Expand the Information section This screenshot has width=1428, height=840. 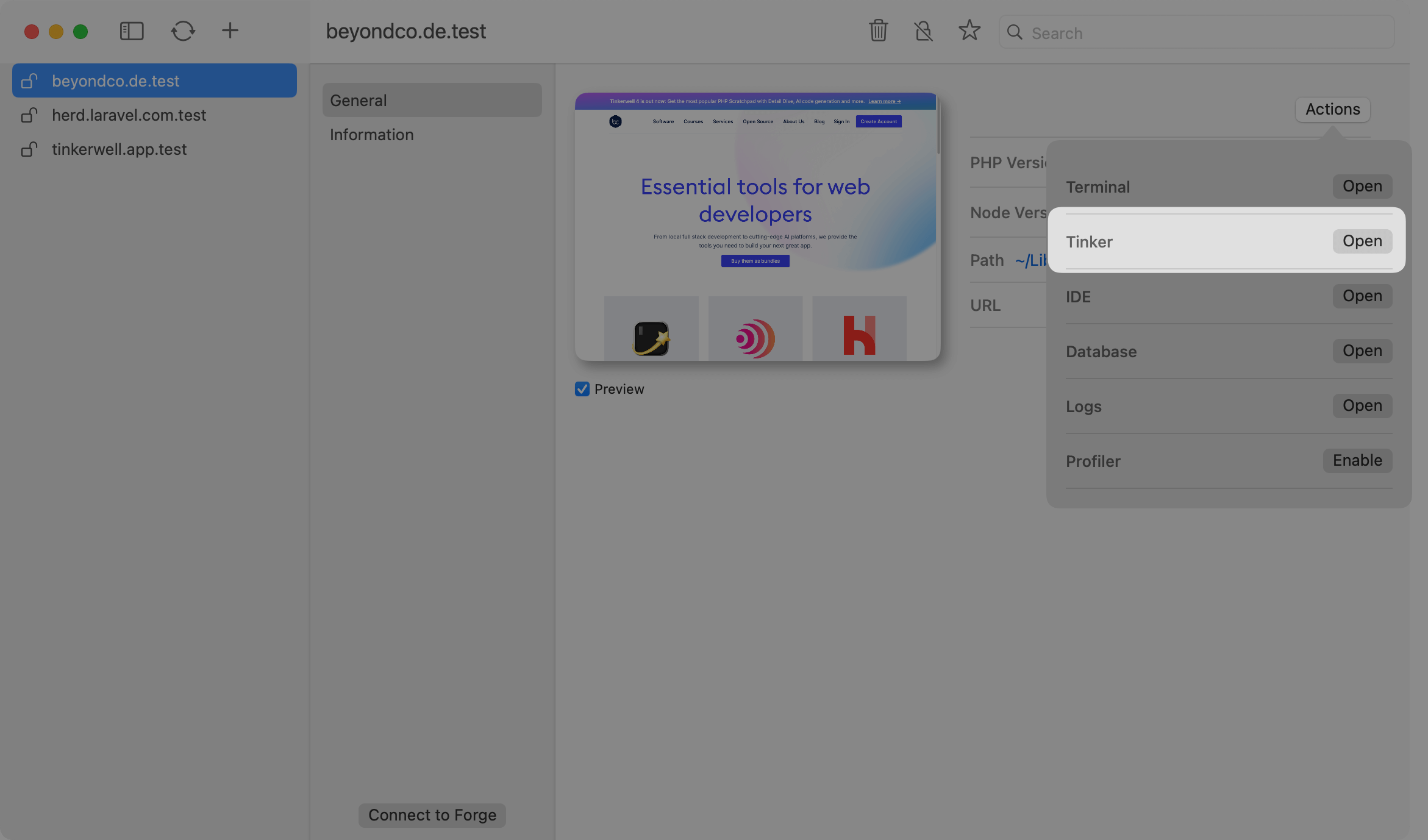click(x=371, y=134)
